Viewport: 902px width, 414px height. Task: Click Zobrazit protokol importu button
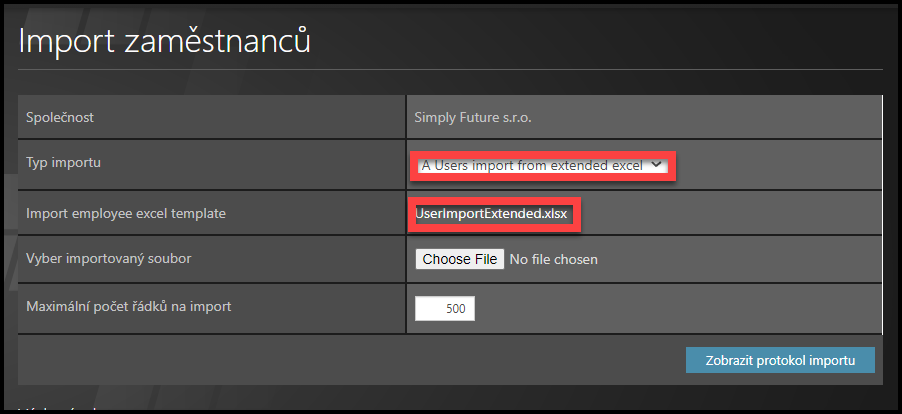coord(780,360)
